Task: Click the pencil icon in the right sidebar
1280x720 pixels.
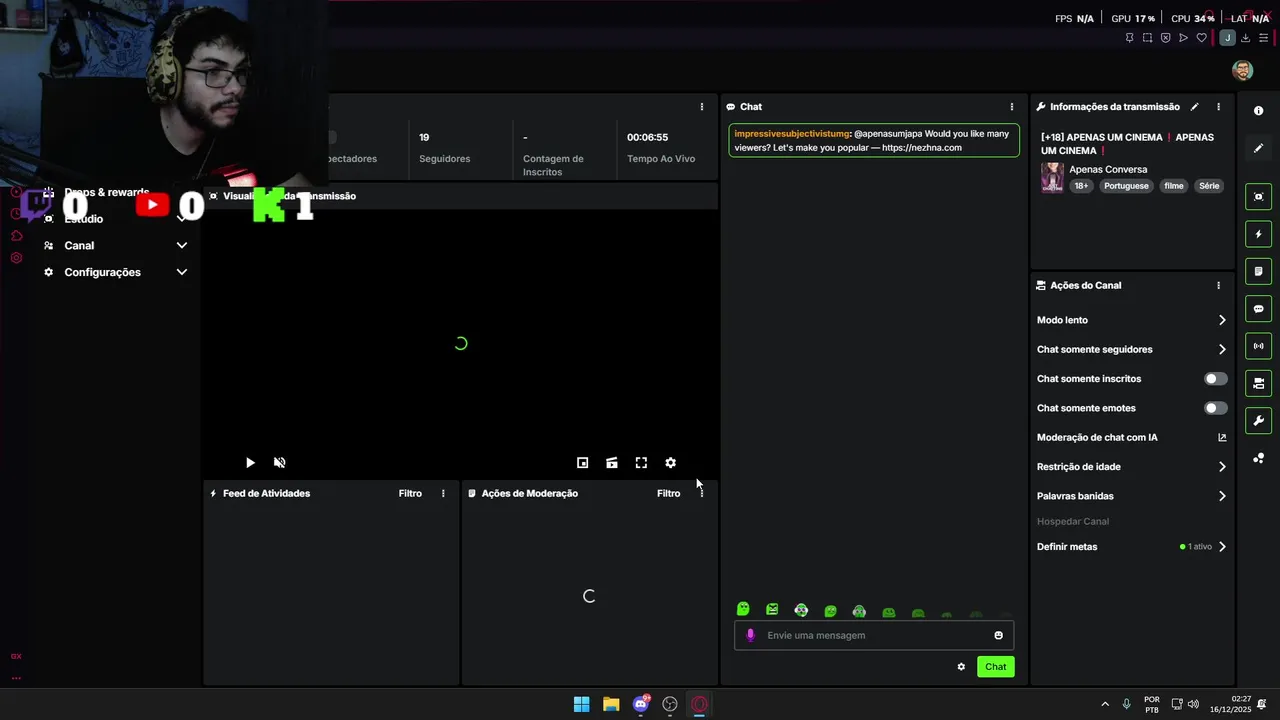Action: click(x=1259, y=148)
